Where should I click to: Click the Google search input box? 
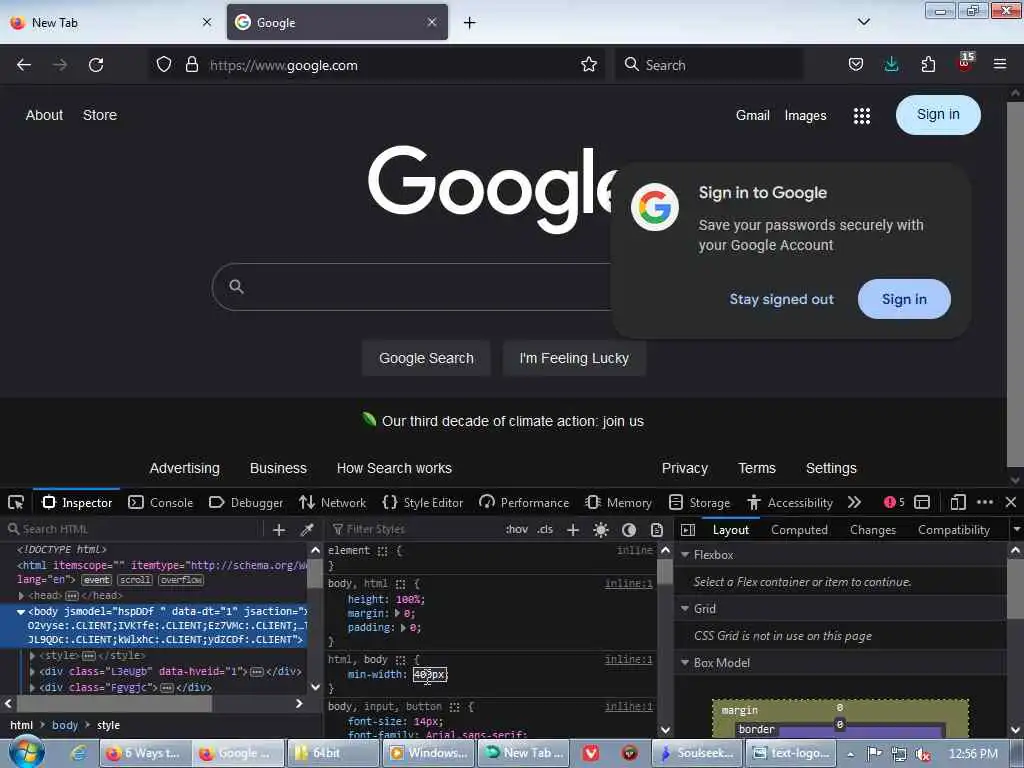(411, 287)
